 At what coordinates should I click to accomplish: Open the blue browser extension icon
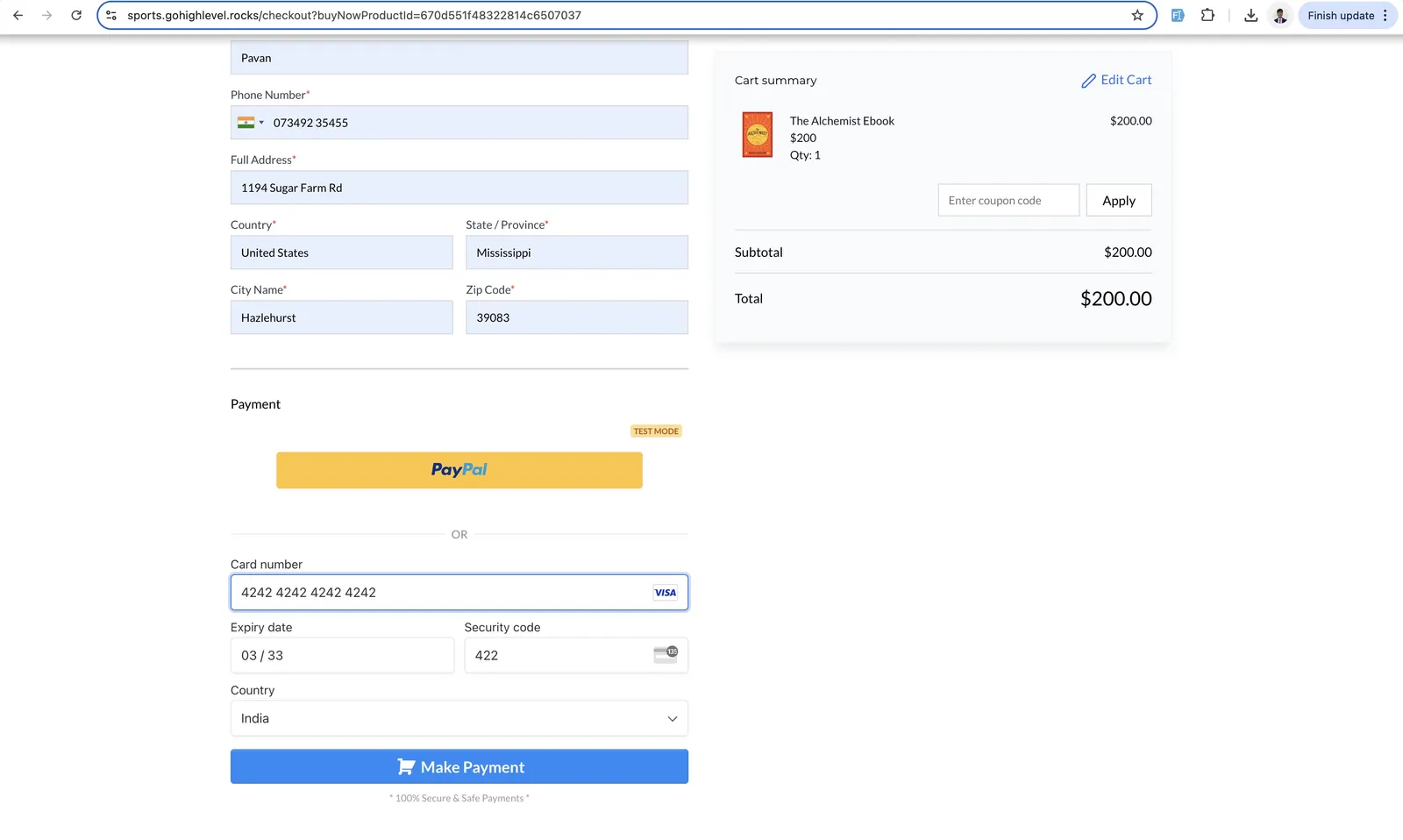tap(1178, 15)
